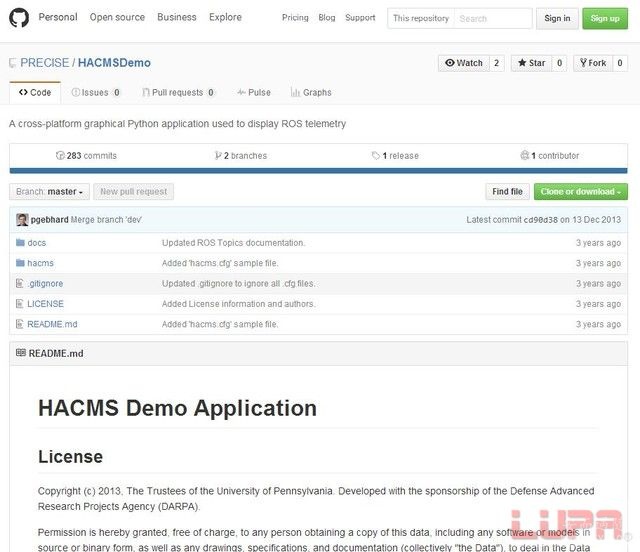This screenshot has height=552, width=640.
Task: Open the latest commit hash cd90d38
Action: pos(540,220)
